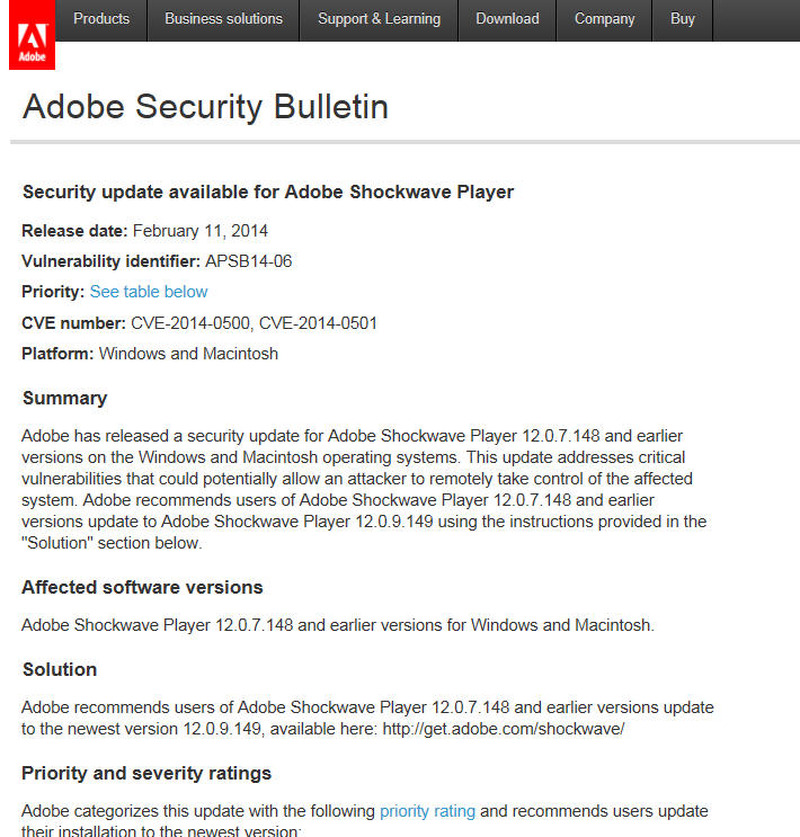Click the Buy navigation item
This screenshot has width=800, height=837.
[x=683, y=19]
